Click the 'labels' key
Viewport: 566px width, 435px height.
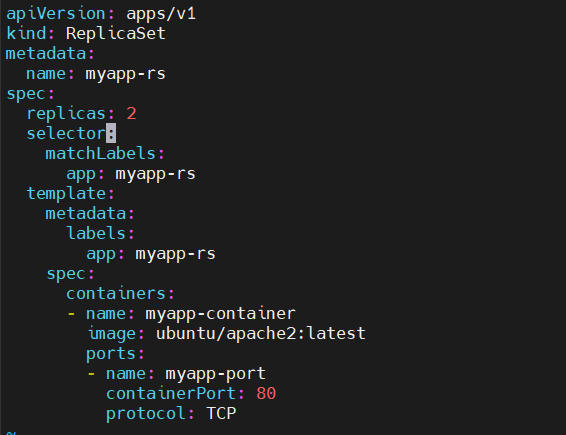pos(96,234)
